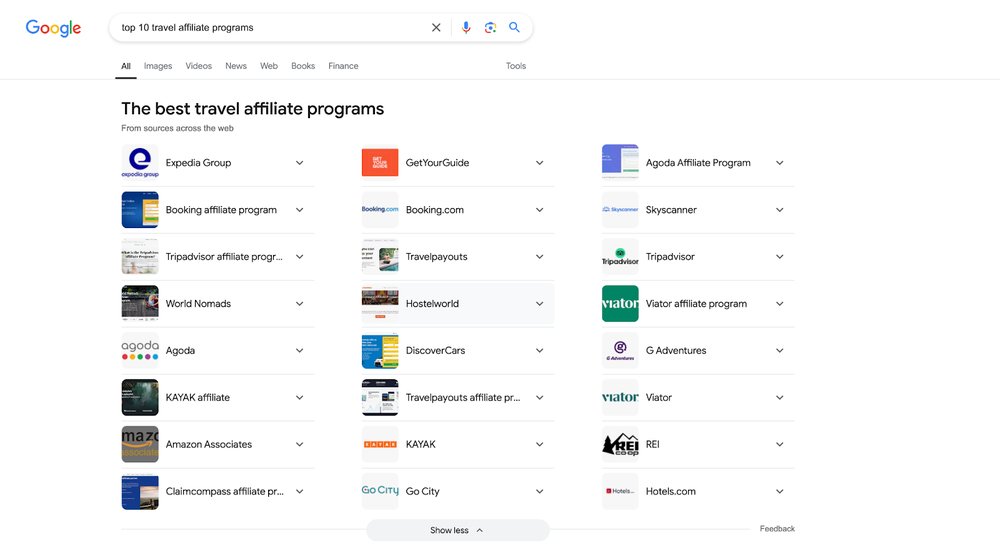Focus the Google search input field
The width and height of the screenshot is (1000, 548).
[271, 27]
